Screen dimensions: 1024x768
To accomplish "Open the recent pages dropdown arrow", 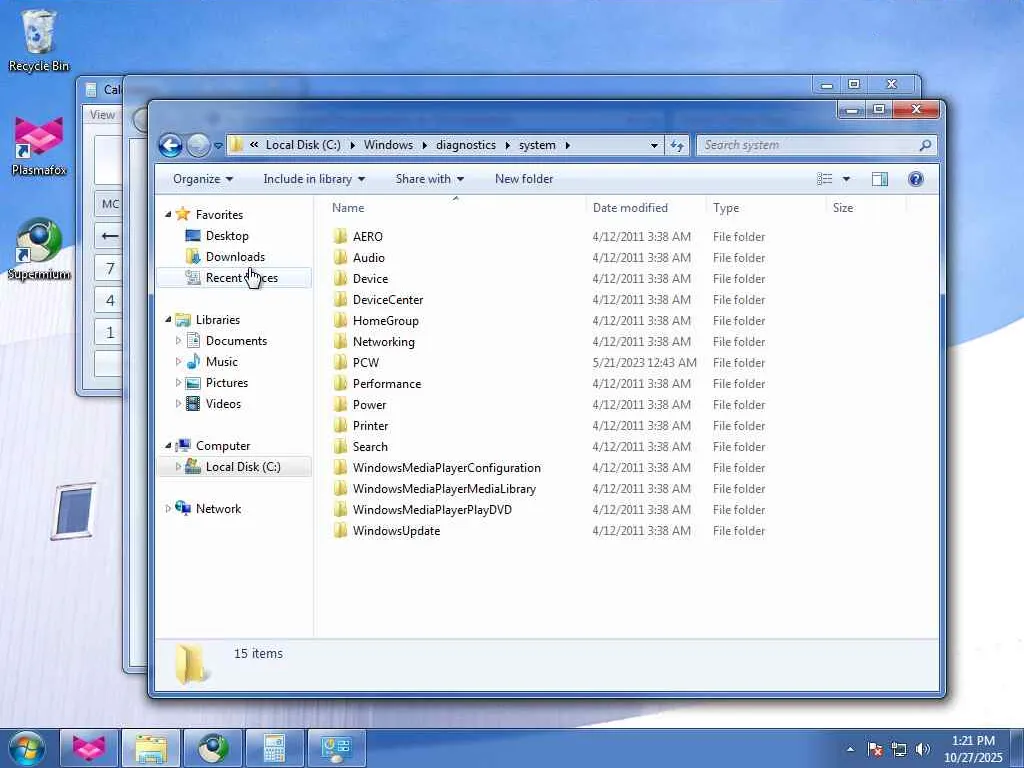I will [218, 146].
